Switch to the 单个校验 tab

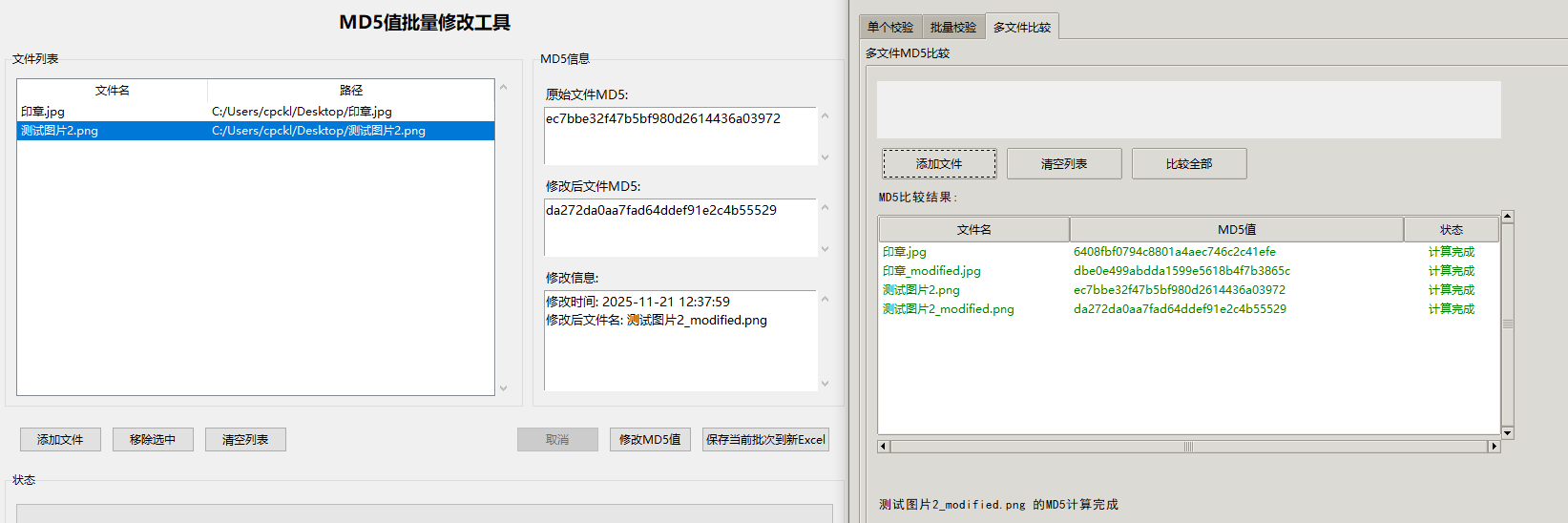(x=889, y=28)
